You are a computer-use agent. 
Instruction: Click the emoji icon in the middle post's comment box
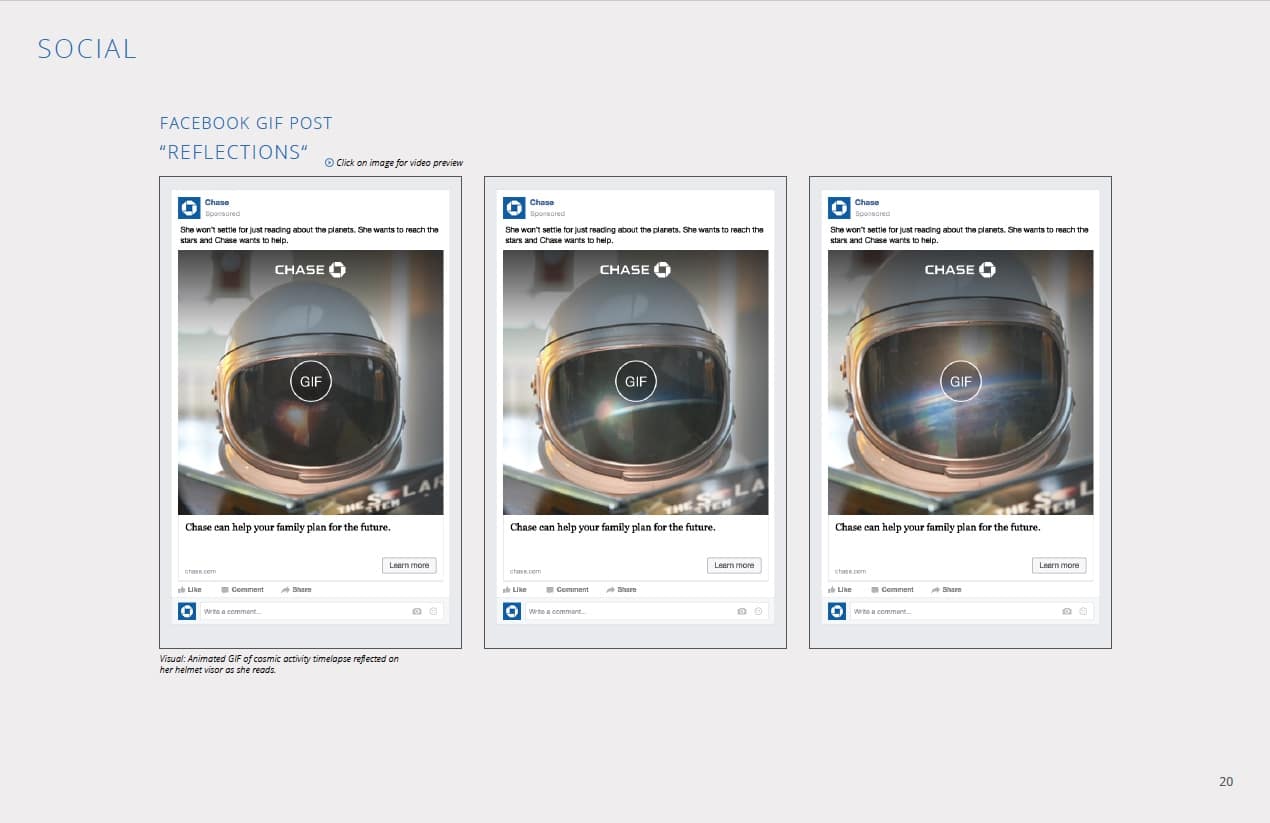pyautogui.click(x=758, y=611)
